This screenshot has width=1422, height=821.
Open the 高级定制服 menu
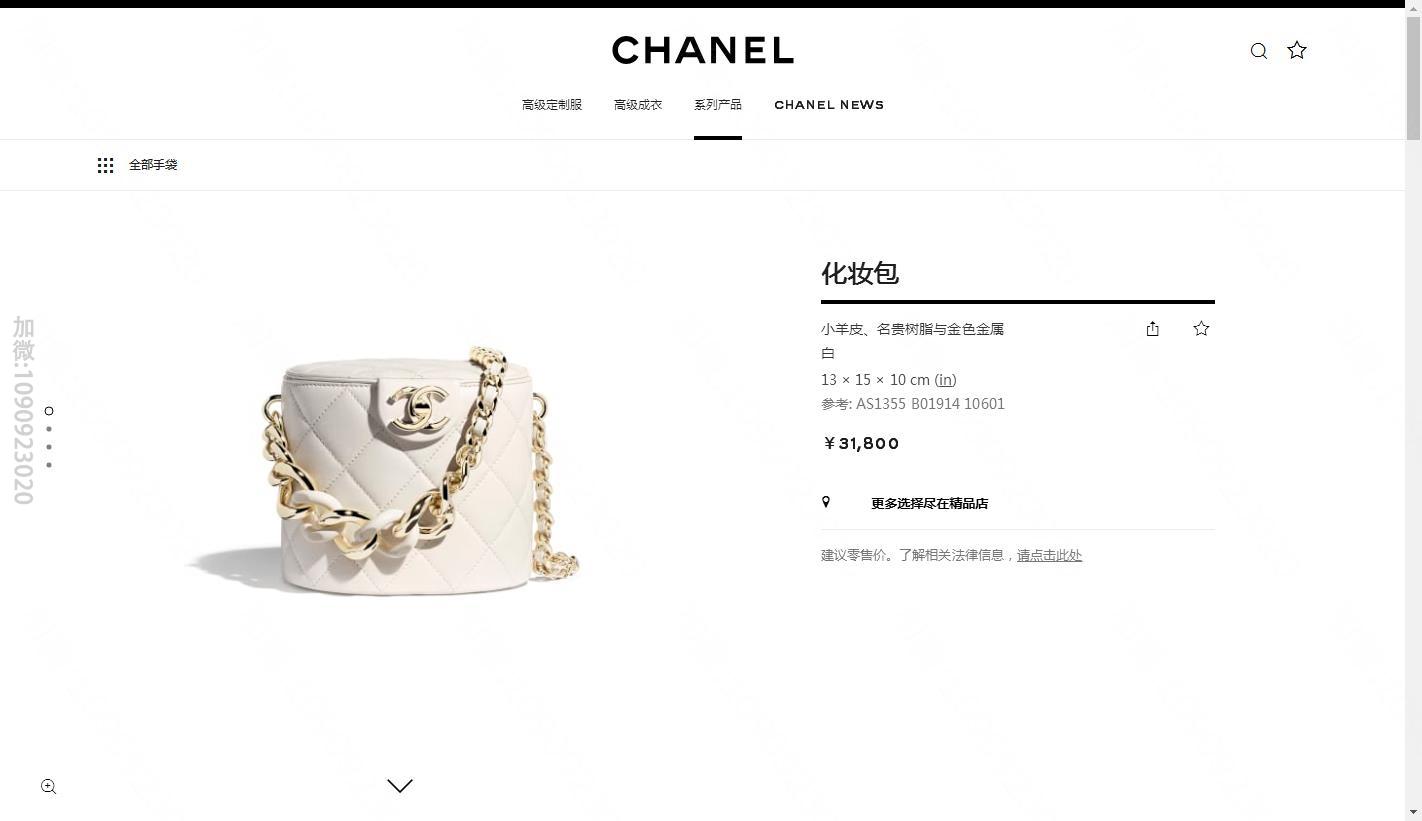(x=552, y=105)
